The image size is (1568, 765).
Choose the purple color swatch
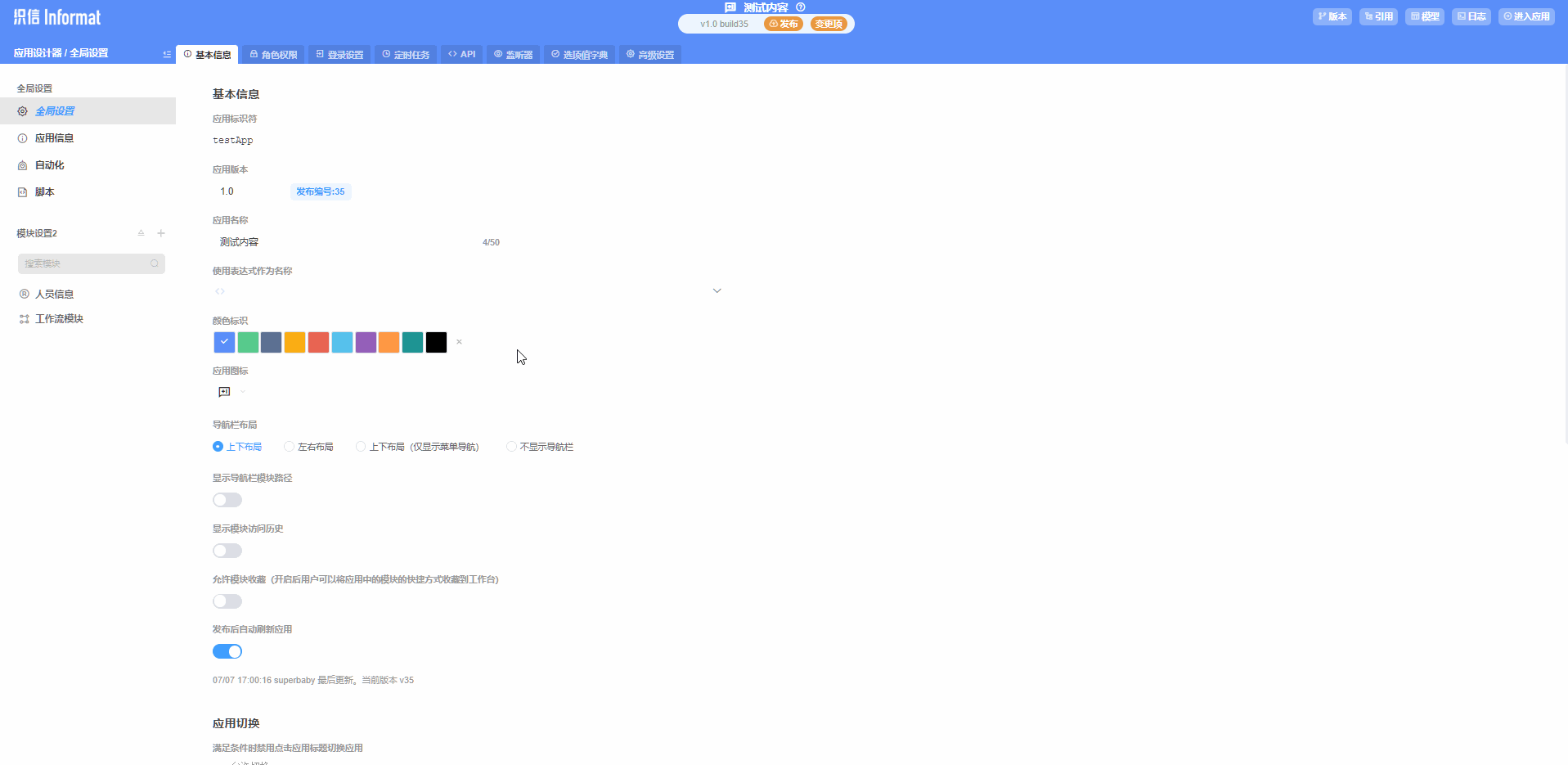click(x=366, y=343)
